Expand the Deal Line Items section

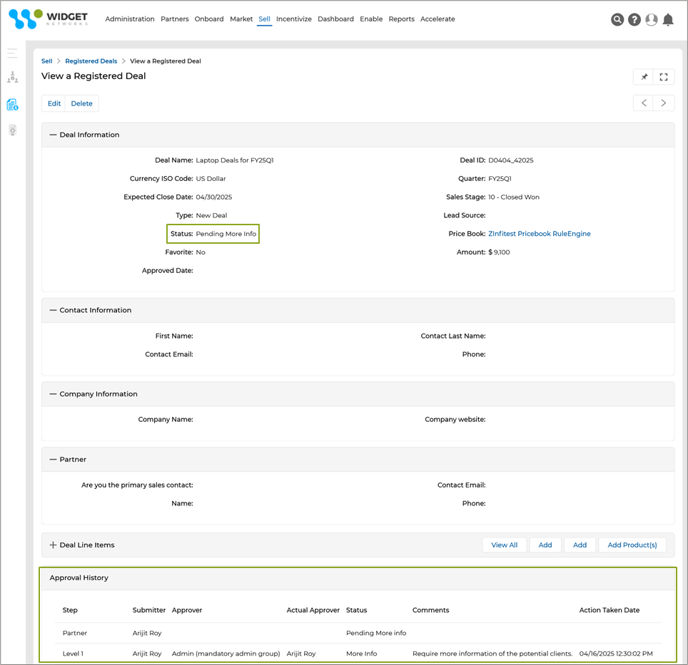[x=53, y=545]
